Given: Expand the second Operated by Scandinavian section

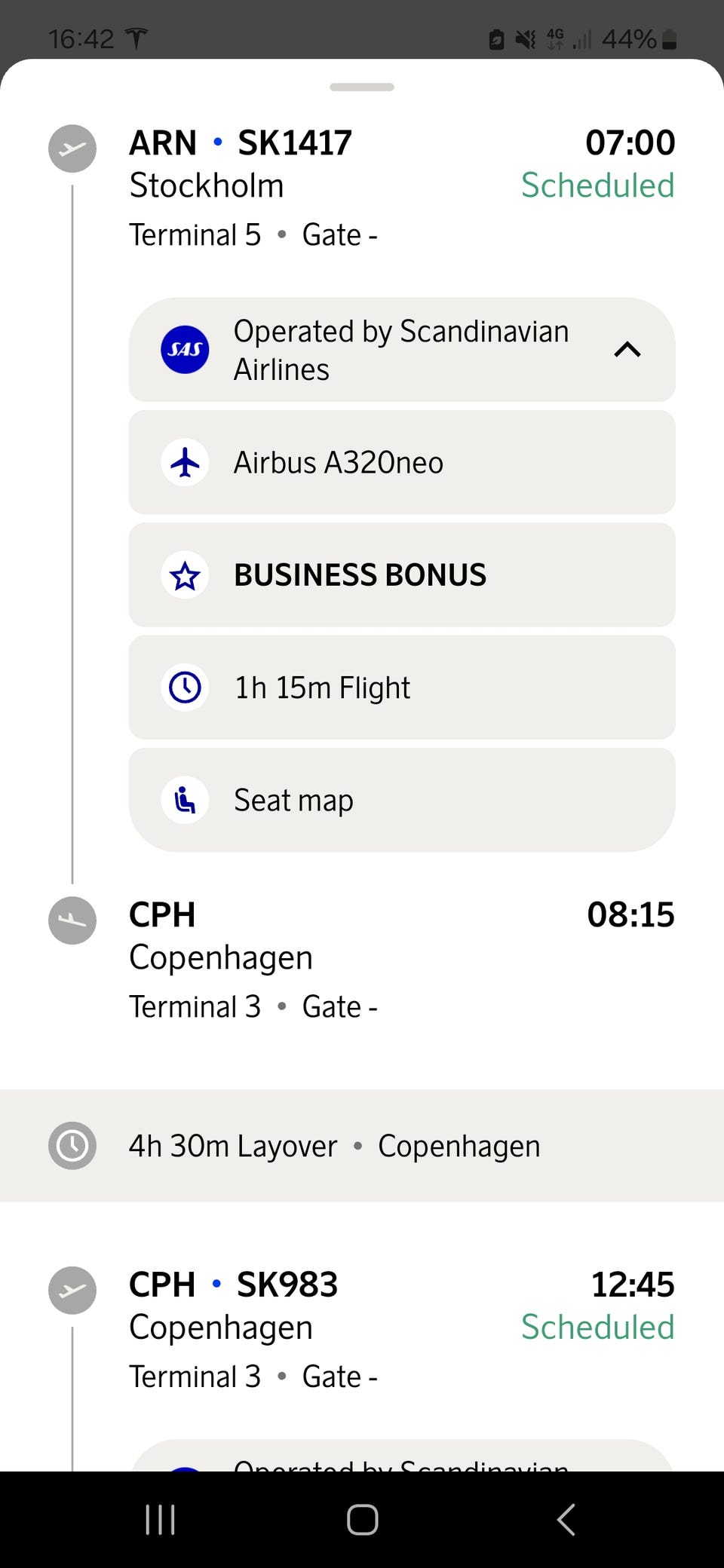Looking at the screenshot, I should 401,1461.
